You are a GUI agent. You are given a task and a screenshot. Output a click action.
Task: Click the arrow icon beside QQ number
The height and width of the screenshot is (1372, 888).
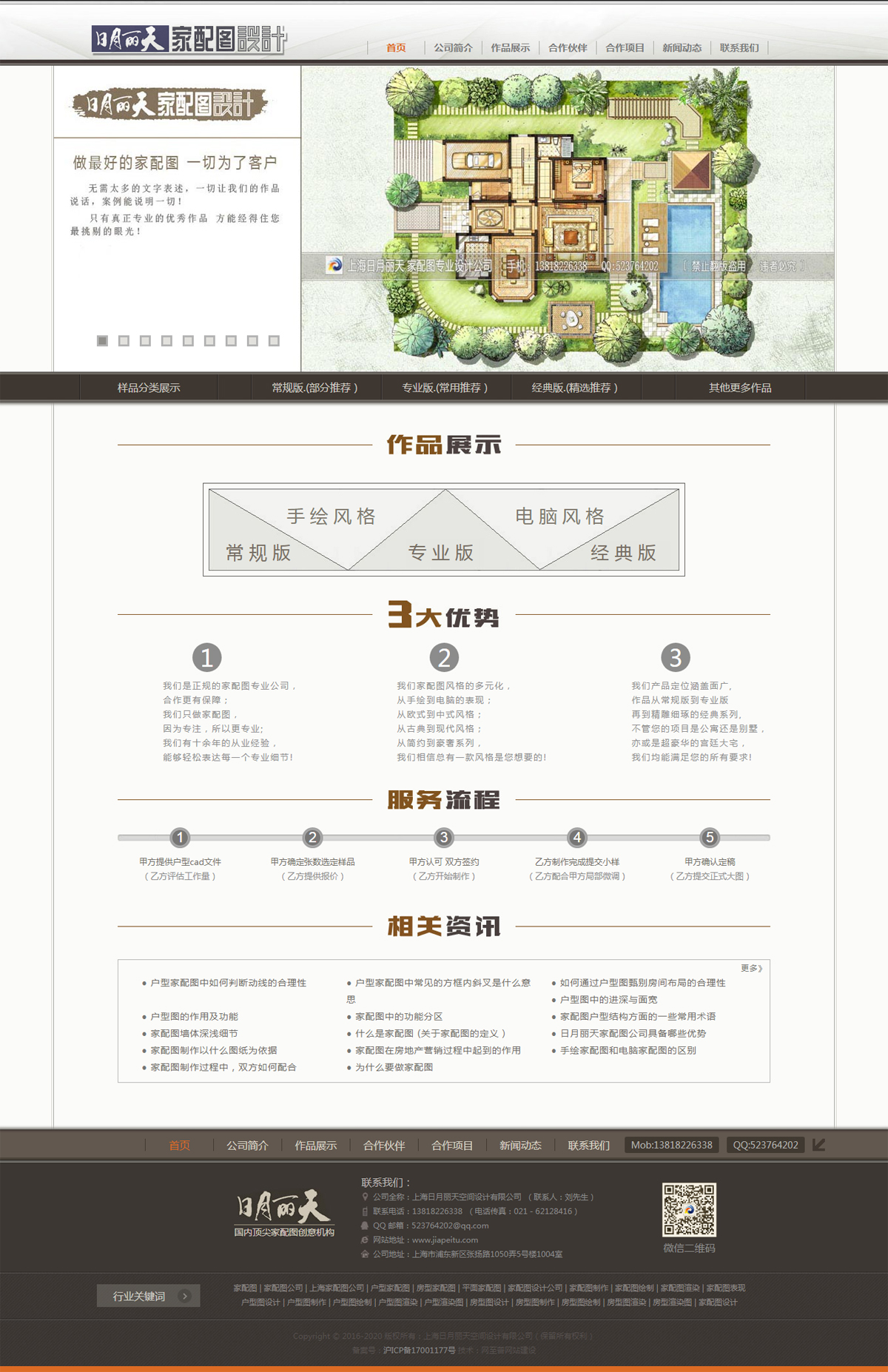click(818, 1145)
